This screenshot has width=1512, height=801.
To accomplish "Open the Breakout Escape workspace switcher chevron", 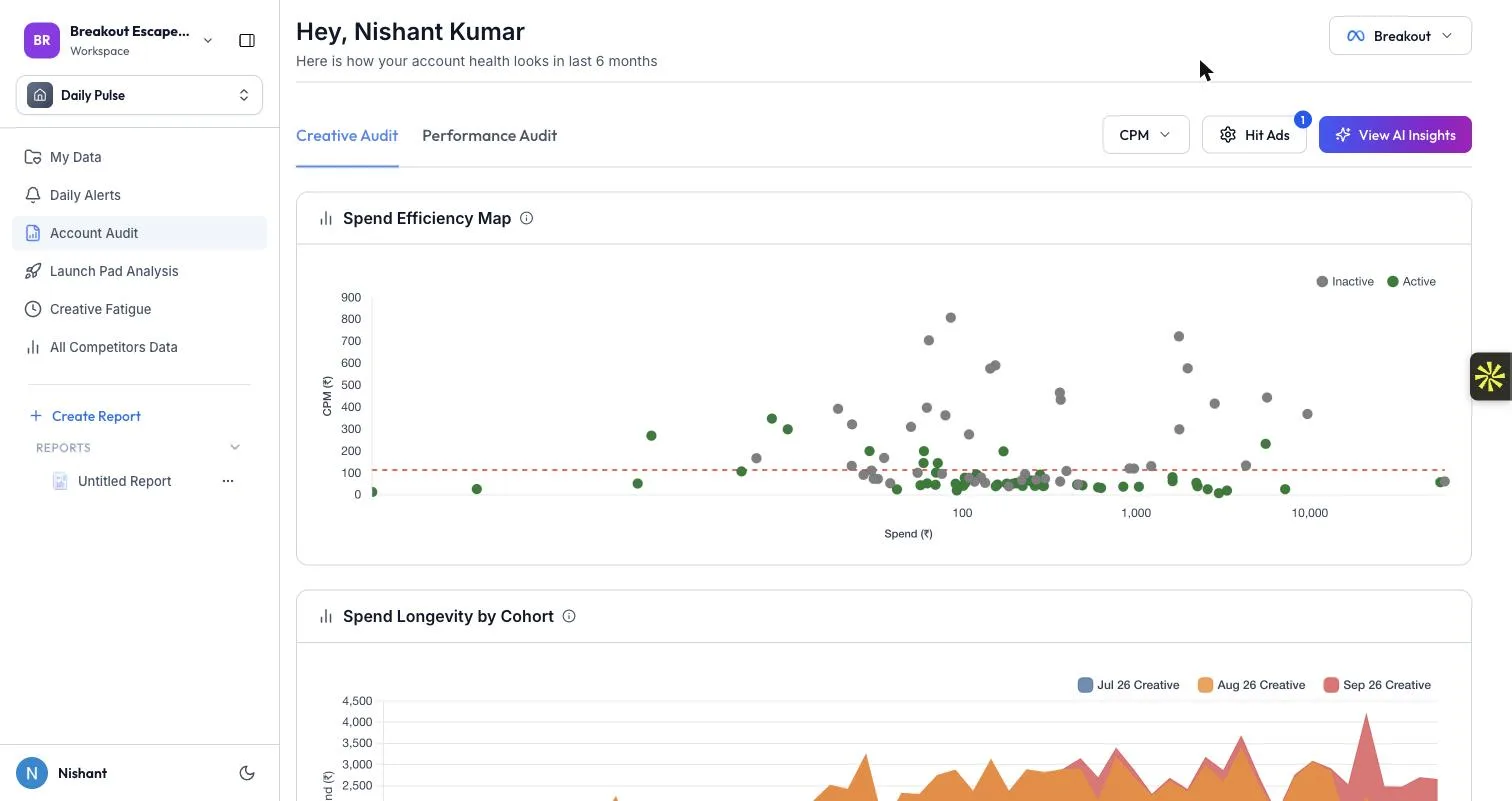I will pos(208,40).
